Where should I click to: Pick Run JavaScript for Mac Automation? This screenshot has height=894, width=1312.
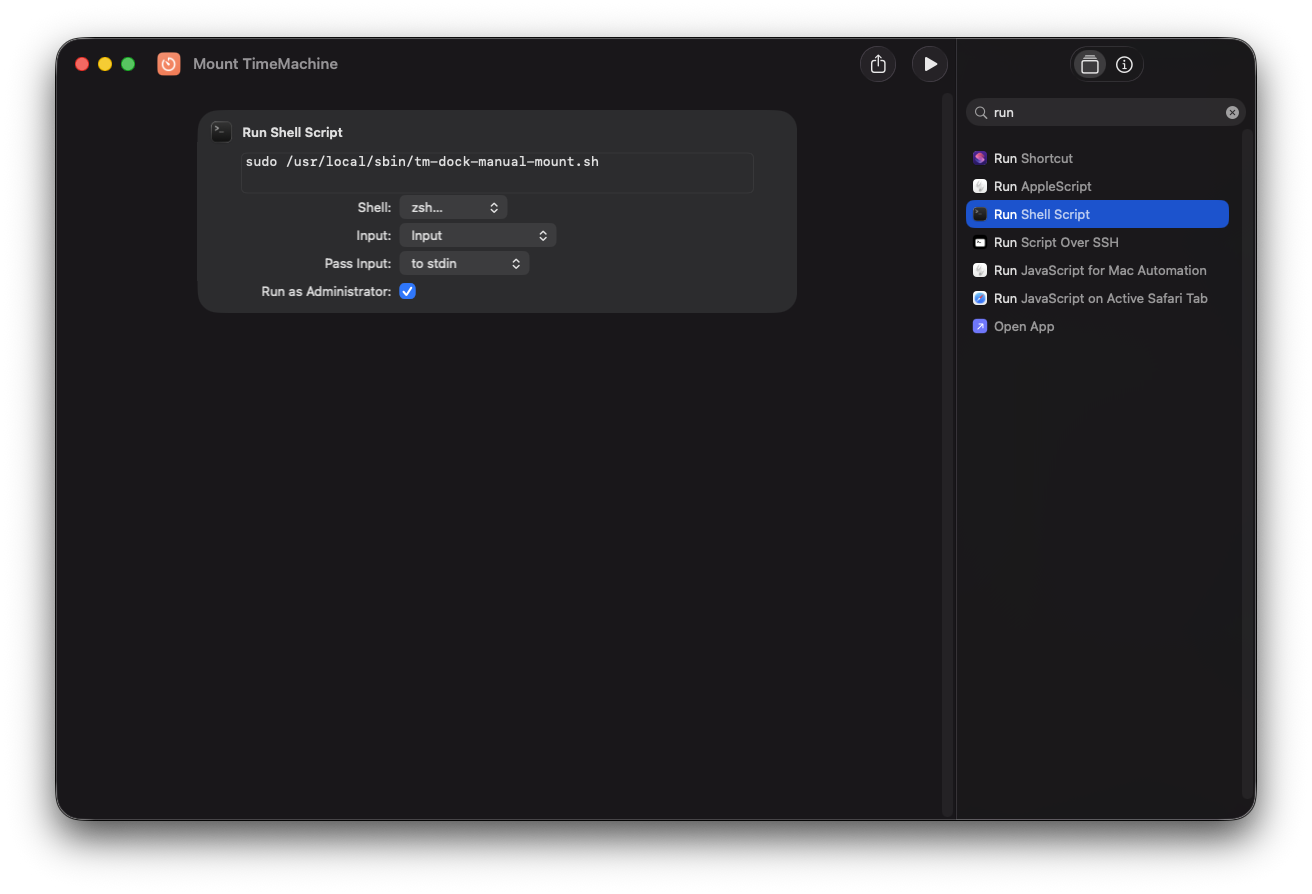1099,270
